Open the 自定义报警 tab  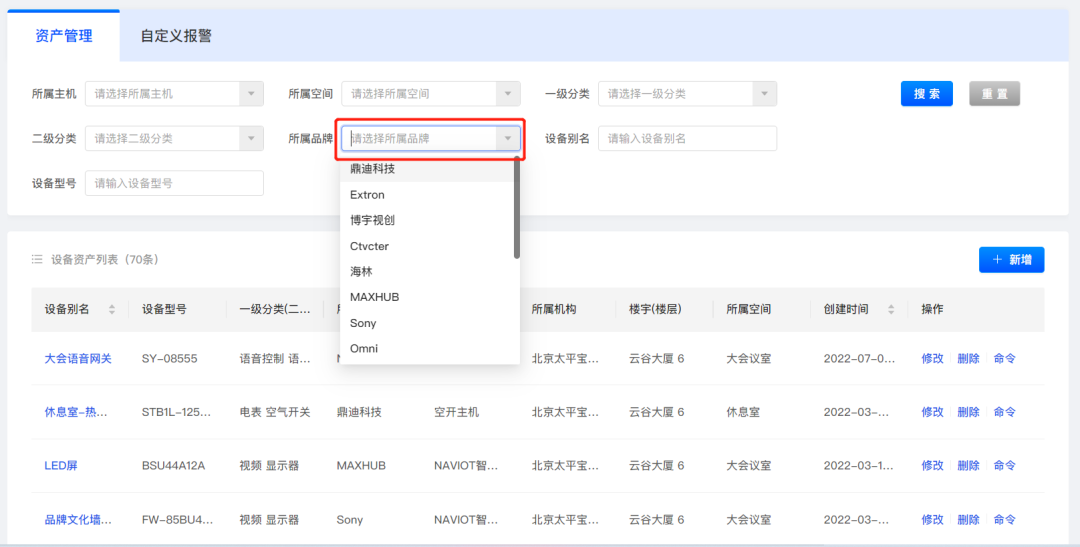[x=176, y=37]
